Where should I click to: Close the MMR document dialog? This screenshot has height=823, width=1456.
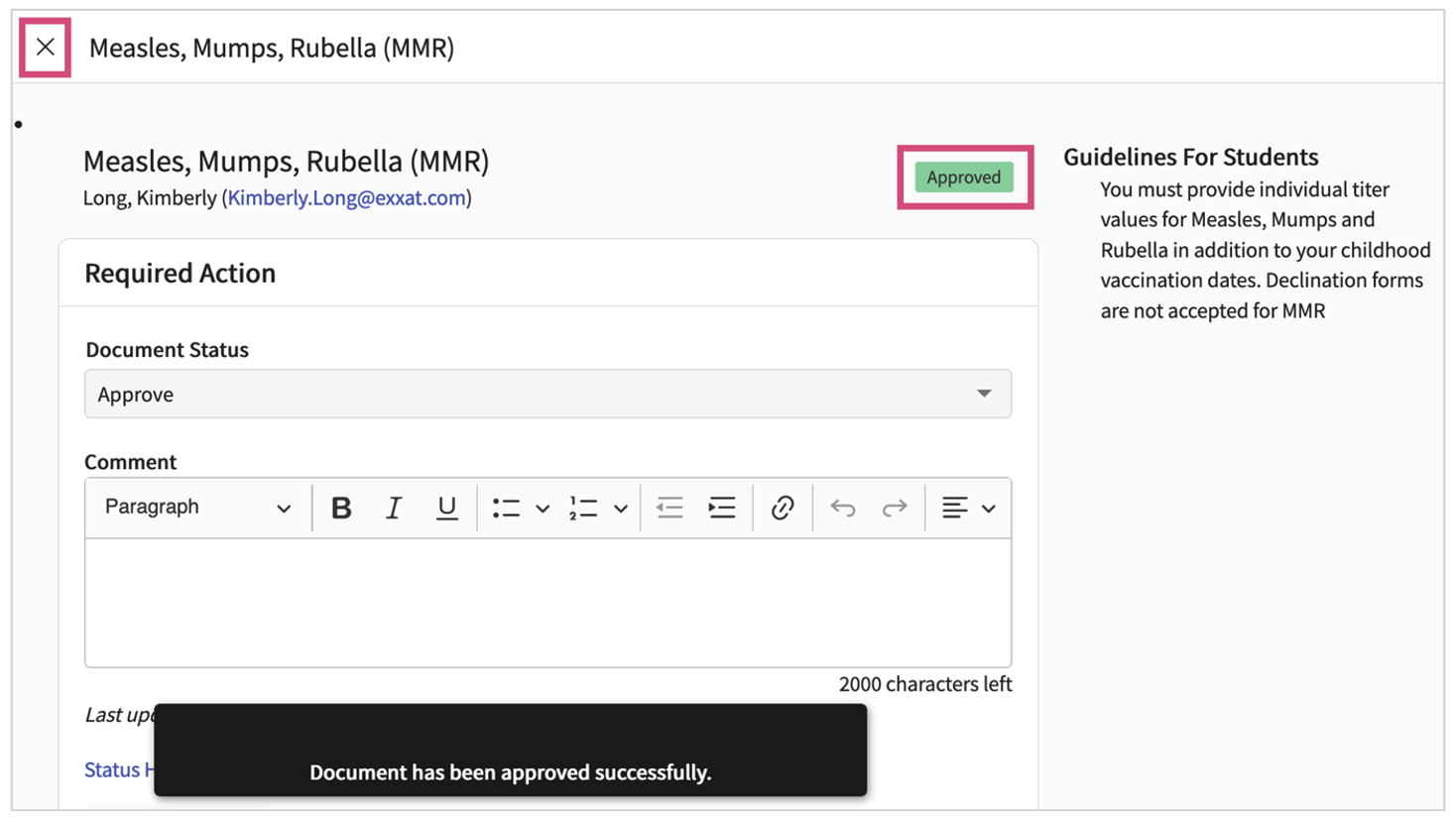coord(44,47)
